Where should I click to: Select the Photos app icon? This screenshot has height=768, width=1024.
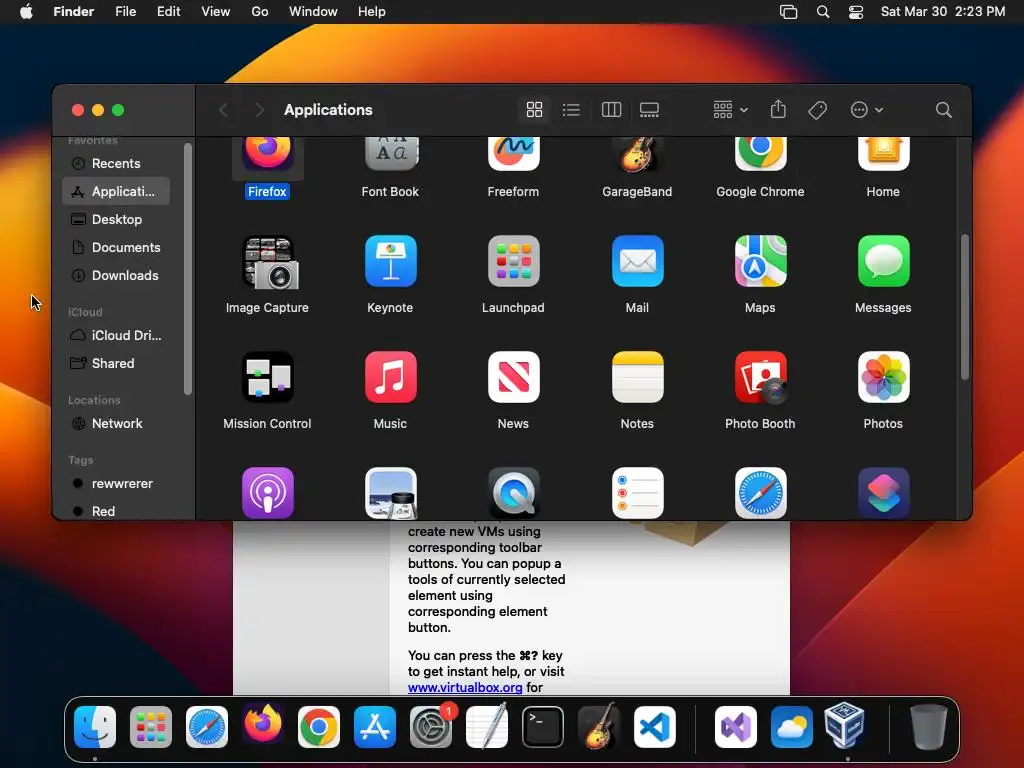[883, 377]
